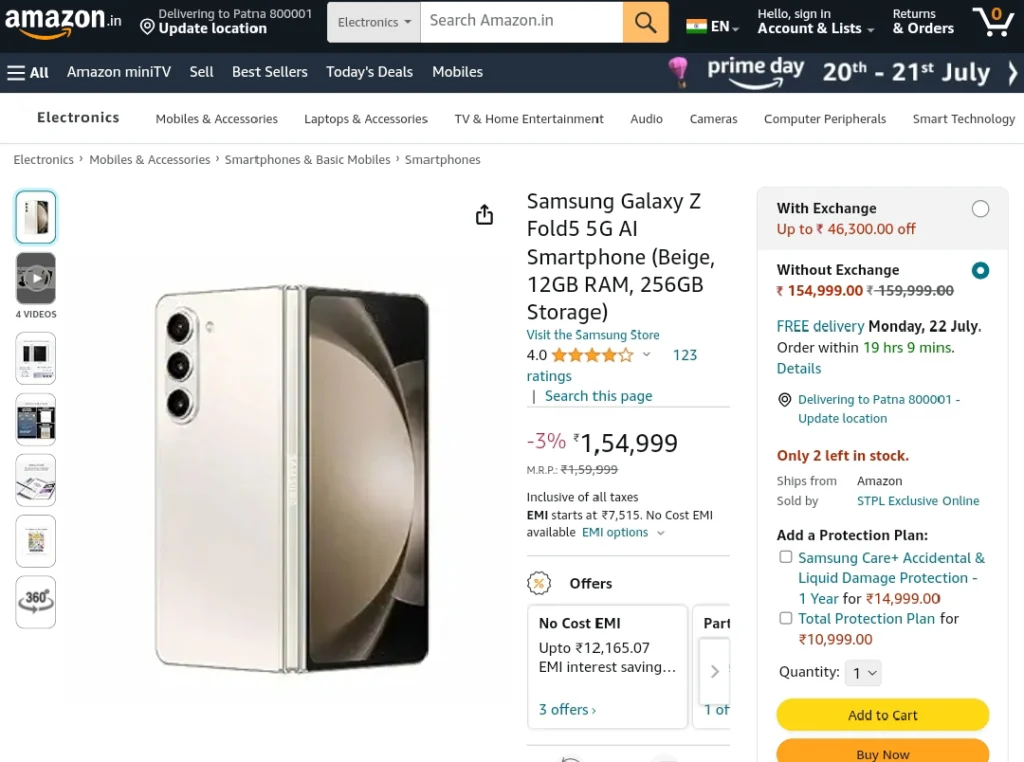1024x762 pixels.
Task: Visit the Samsung Store link
Action: click(593, 335)
